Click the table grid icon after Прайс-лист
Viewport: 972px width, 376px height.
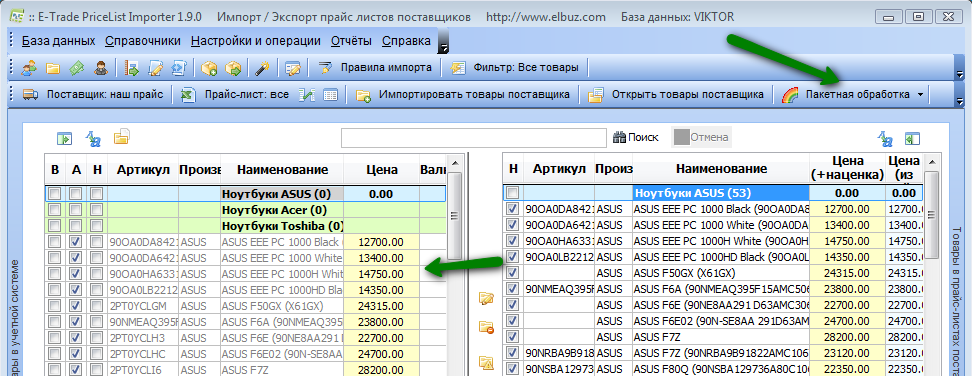coord(330,95)
